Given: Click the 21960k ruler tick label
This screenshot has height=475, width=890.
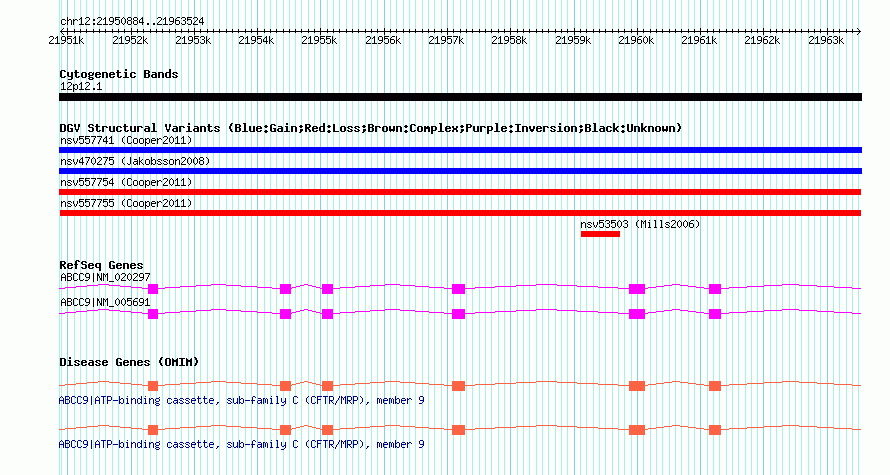Looking at the screenshot, I should pyautogui.click(x=636, y=40).
